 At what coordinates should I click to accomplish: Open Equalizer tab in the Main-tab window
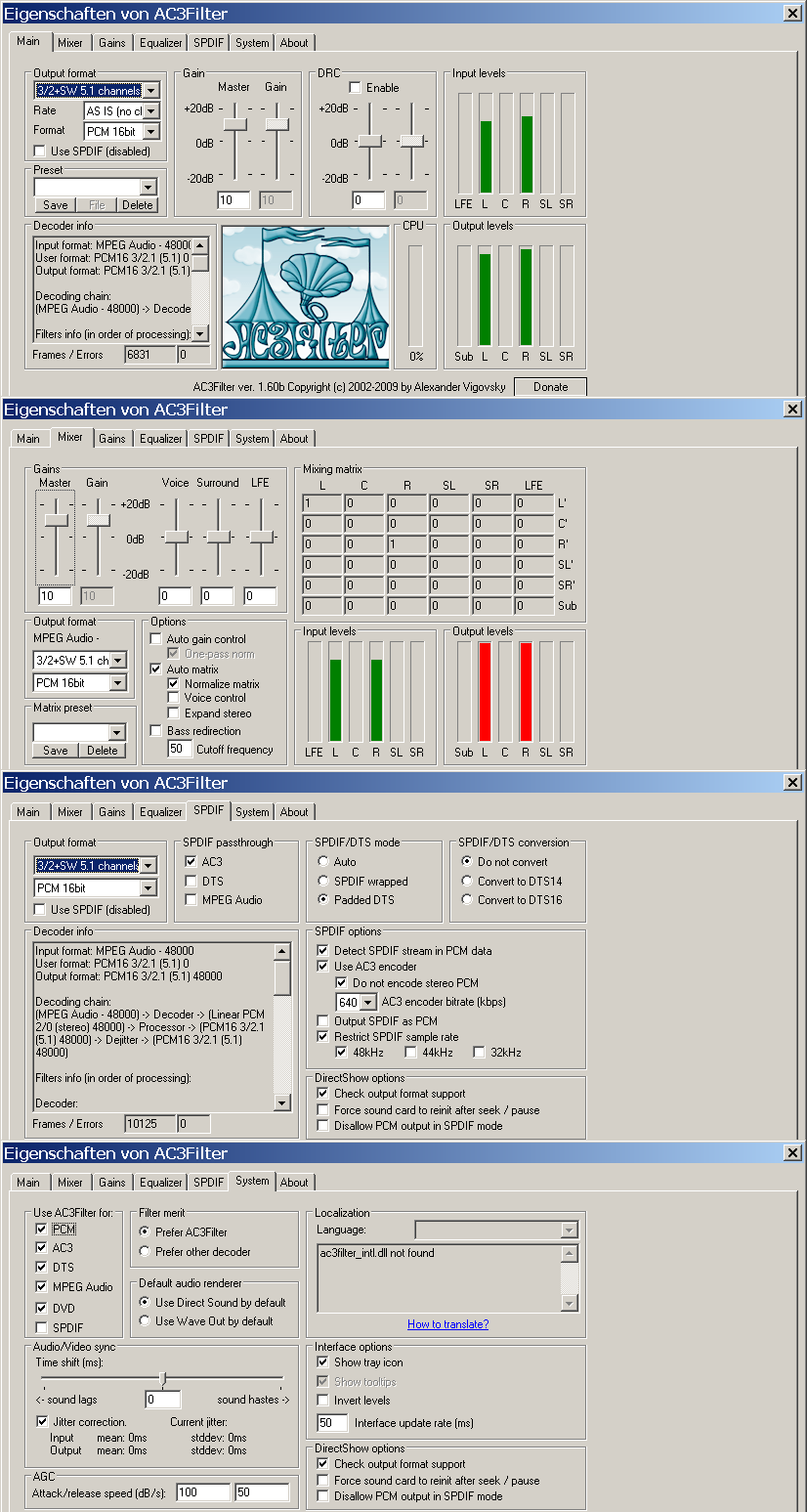pos(161,43)
